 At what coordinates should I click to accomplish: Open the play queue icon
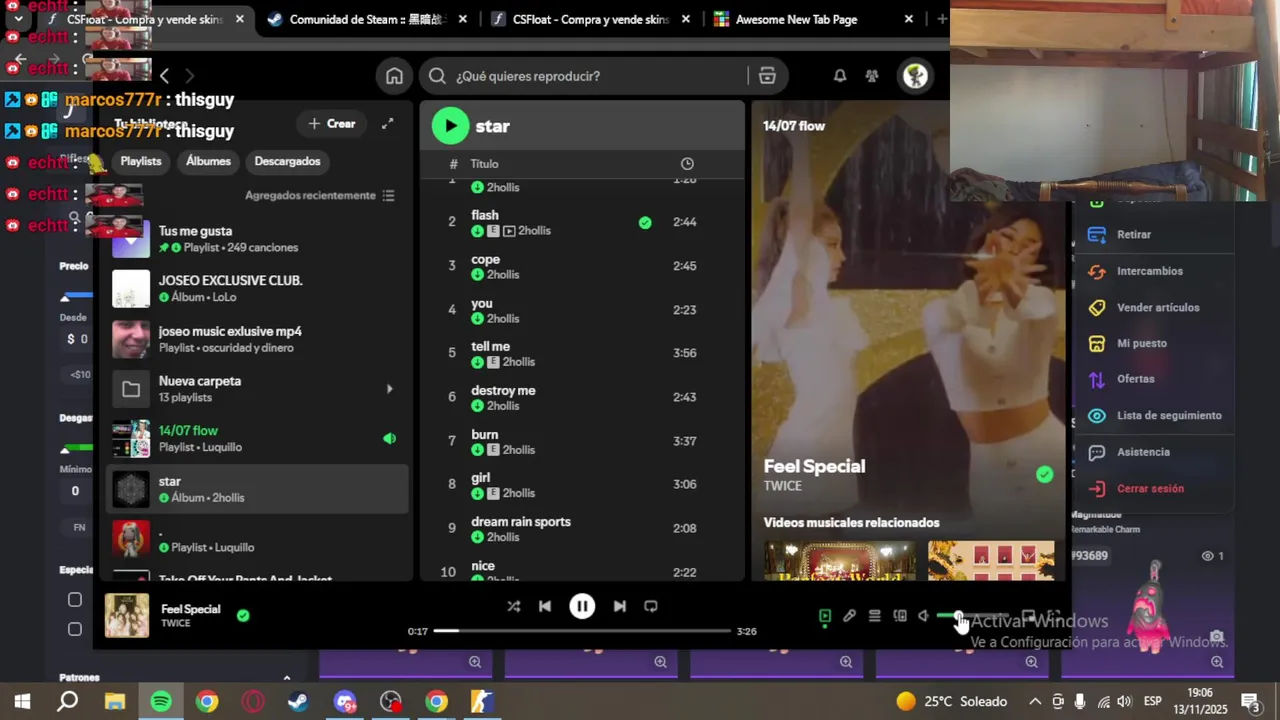tap(874, 616)
